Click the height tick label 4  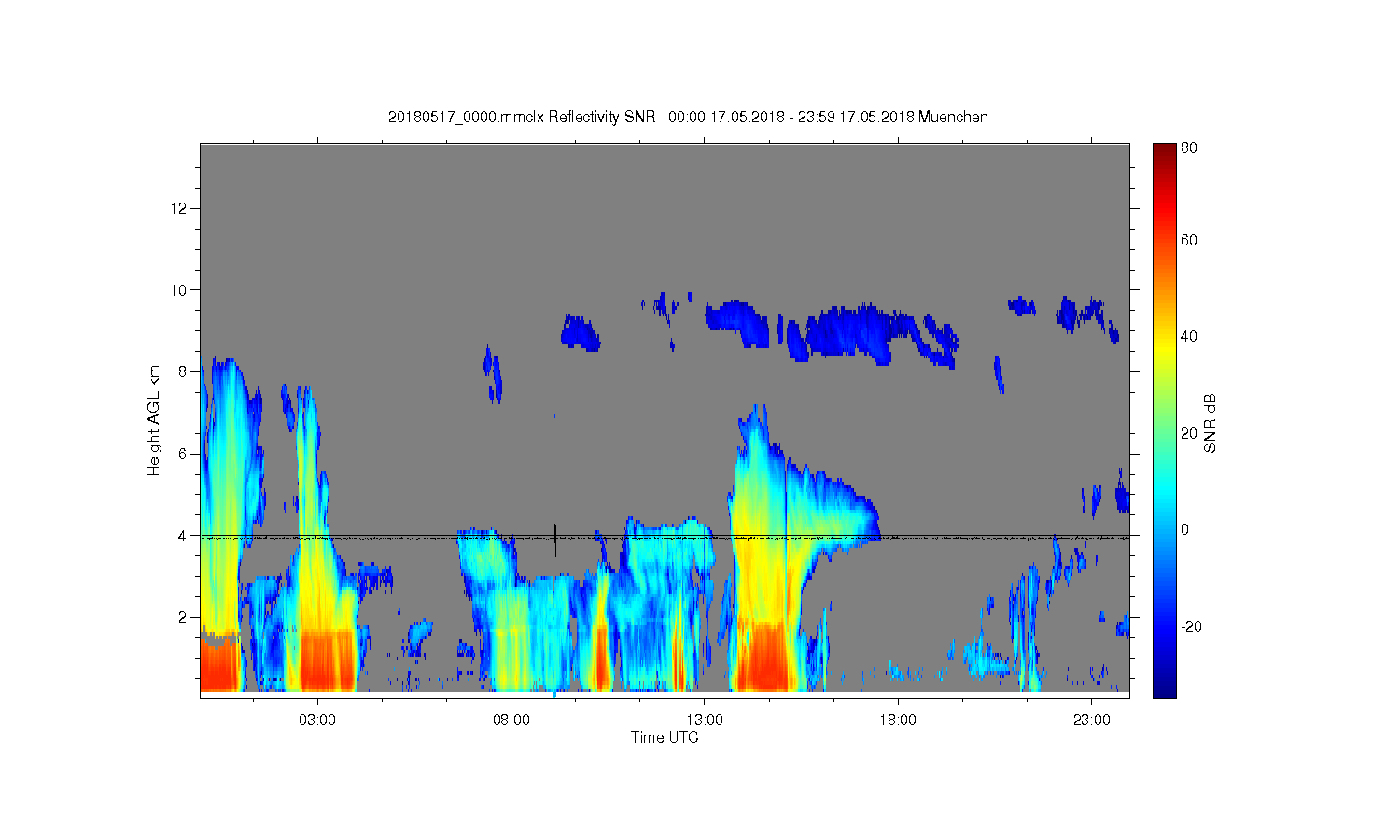point(184,536)
